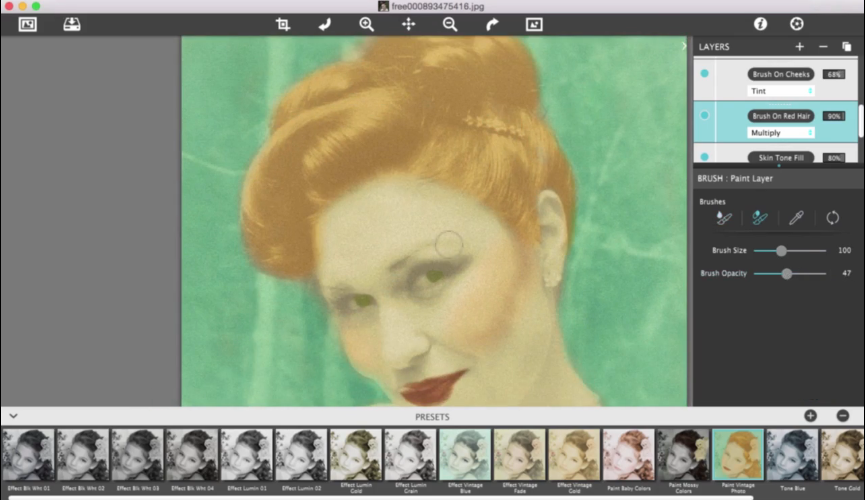Open the Multiply blend mode dropdown
Image resolution: width=865 pixels, height=500 pixels.
781,133
